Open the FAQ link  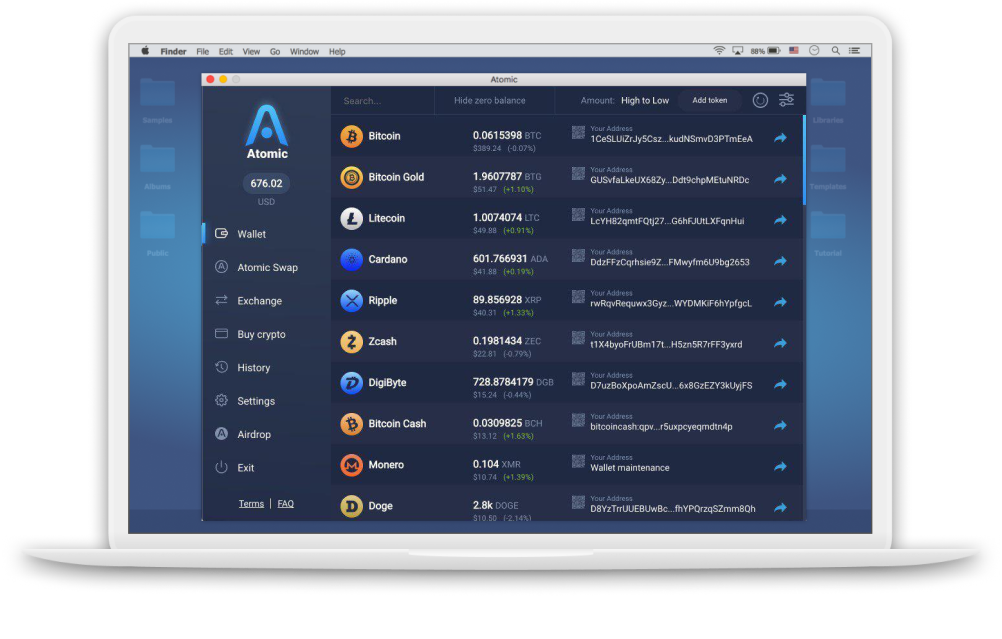point(286,504)
